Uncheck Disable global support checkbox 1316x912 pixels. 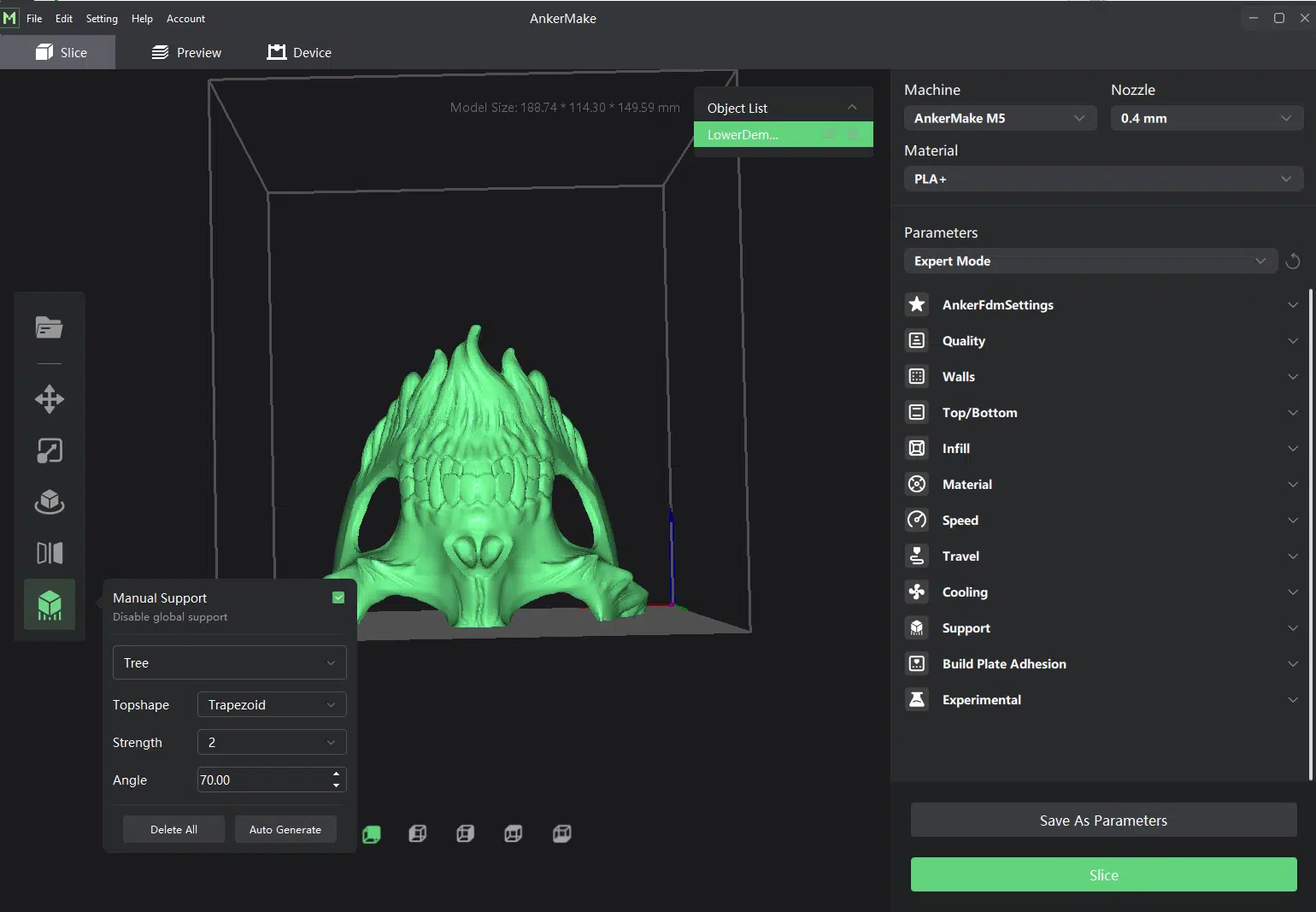[x=338, y=597]
